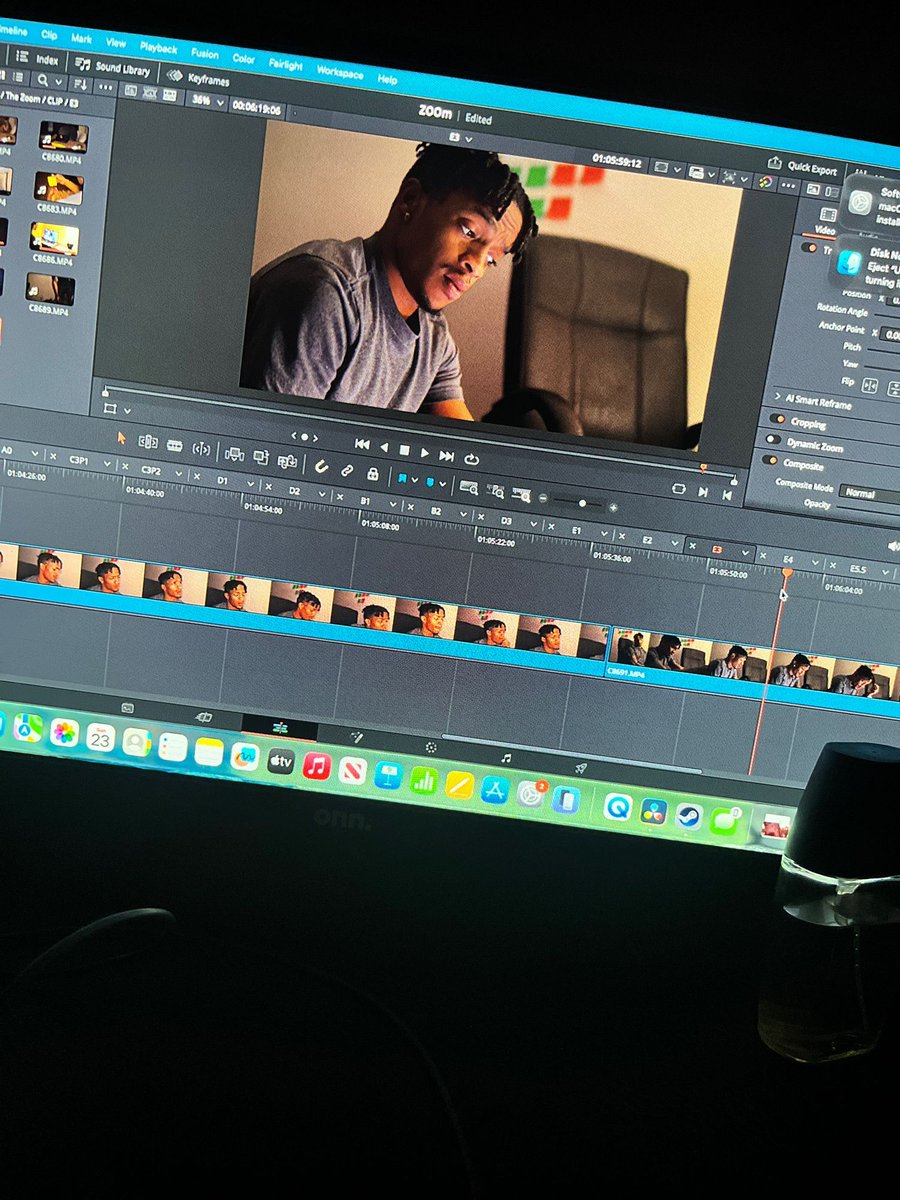Open the Color menu
This screenshot has width=900, height=1200.
(x=243, y=59)
